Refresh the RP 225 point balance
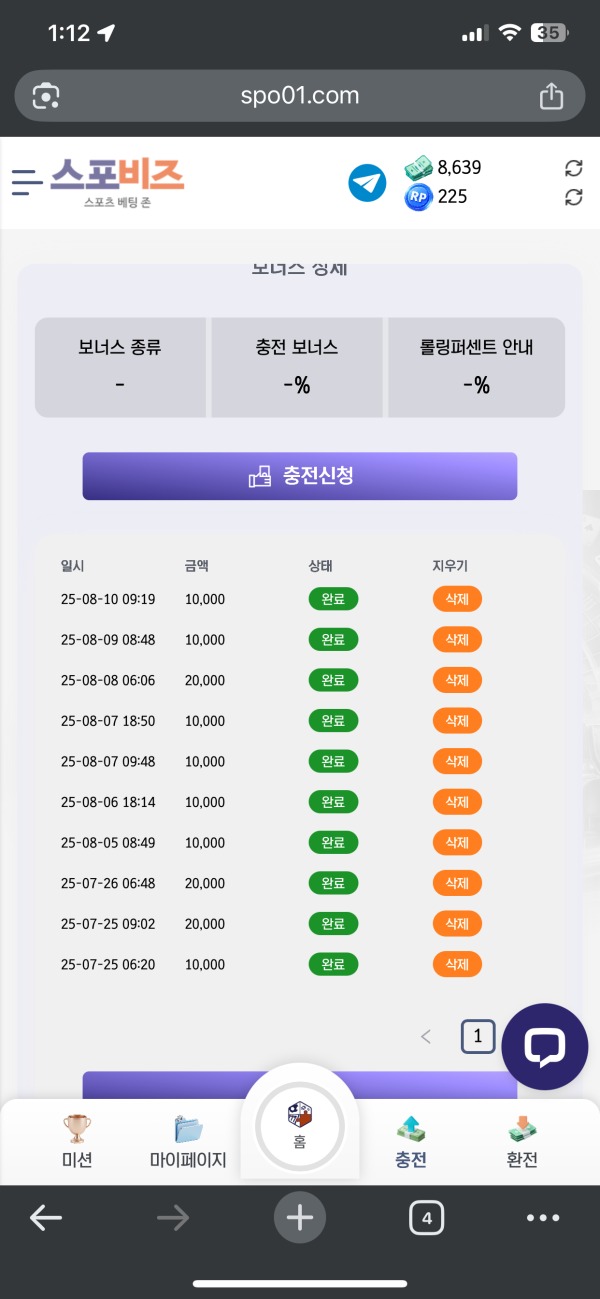The width and height of the screenshot is (600, 1299). tap(573, 197)
